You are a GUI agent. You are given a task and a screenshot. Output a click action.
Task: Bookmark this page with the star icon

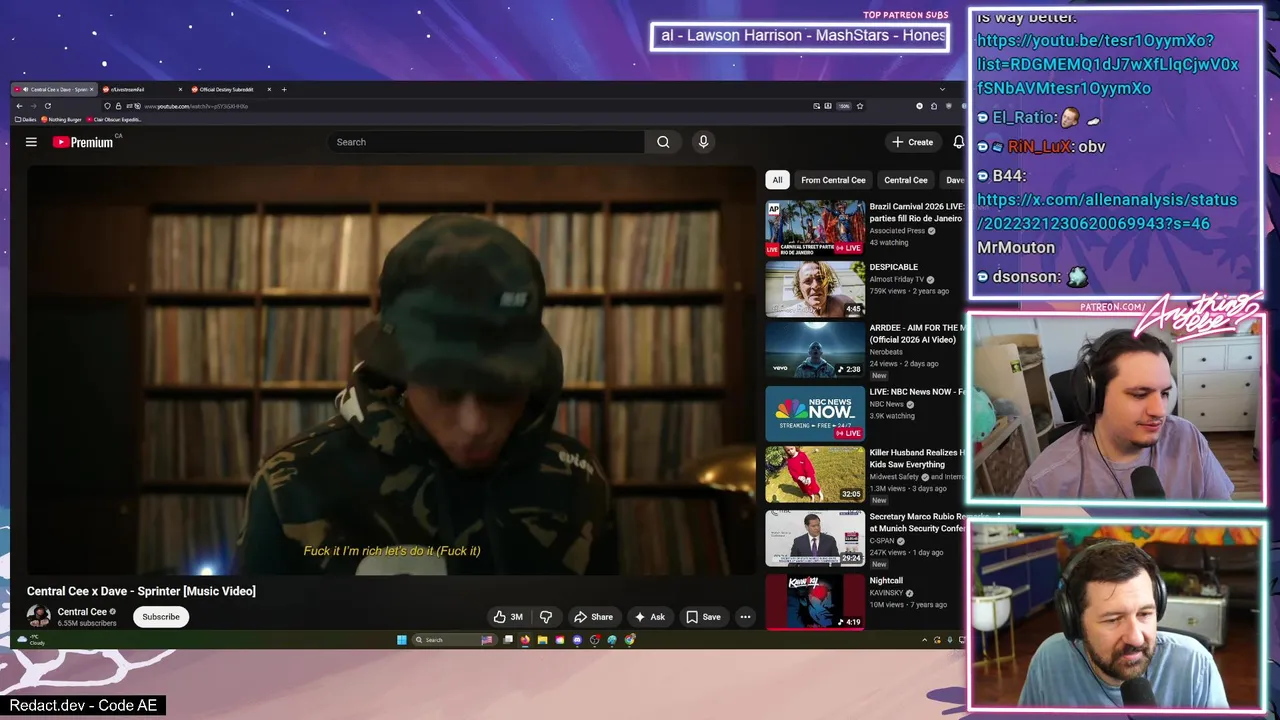[x=859, y=105]
